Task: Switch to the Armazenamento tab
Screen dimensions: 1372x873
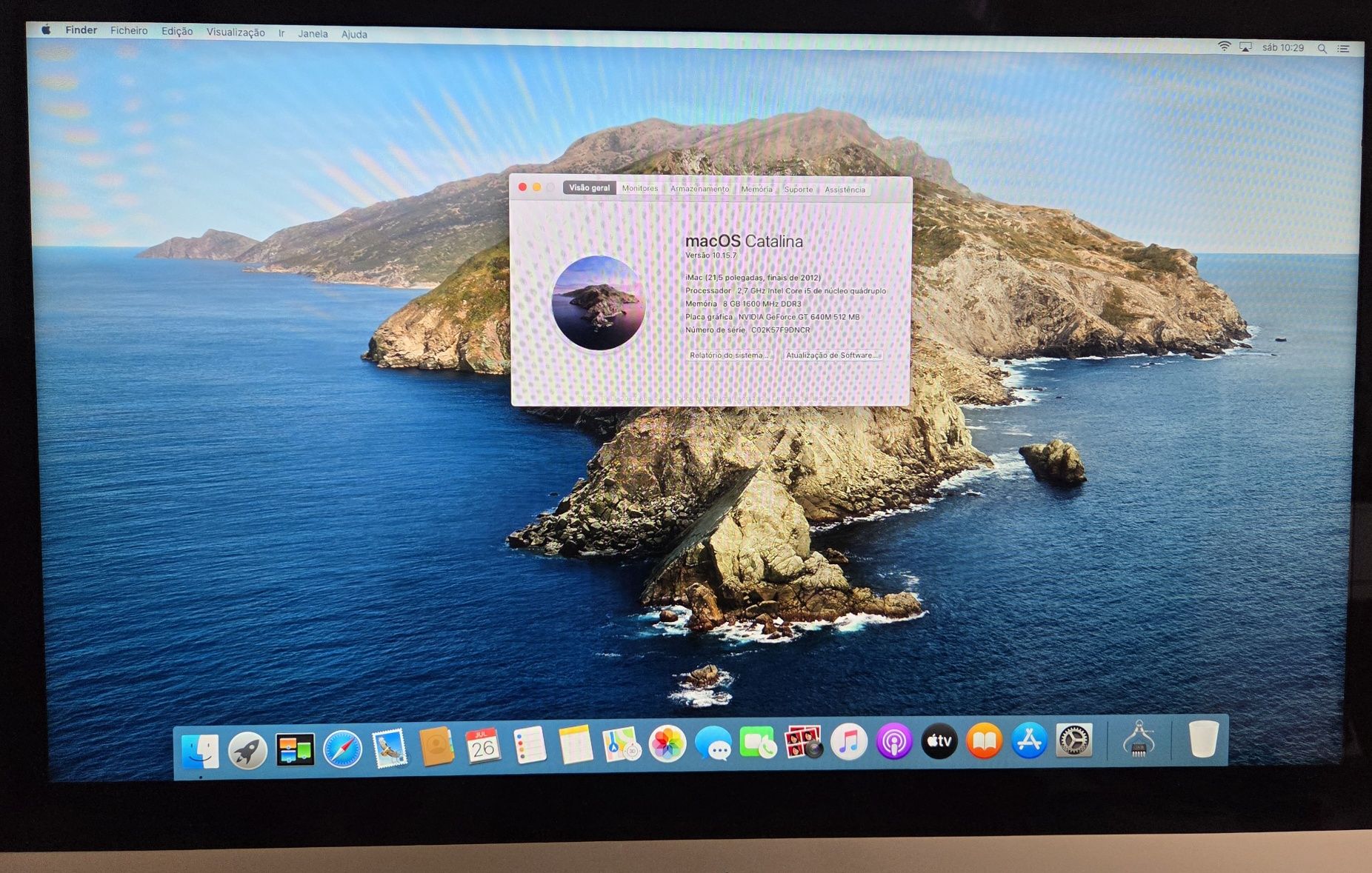Action: [699, 189]
